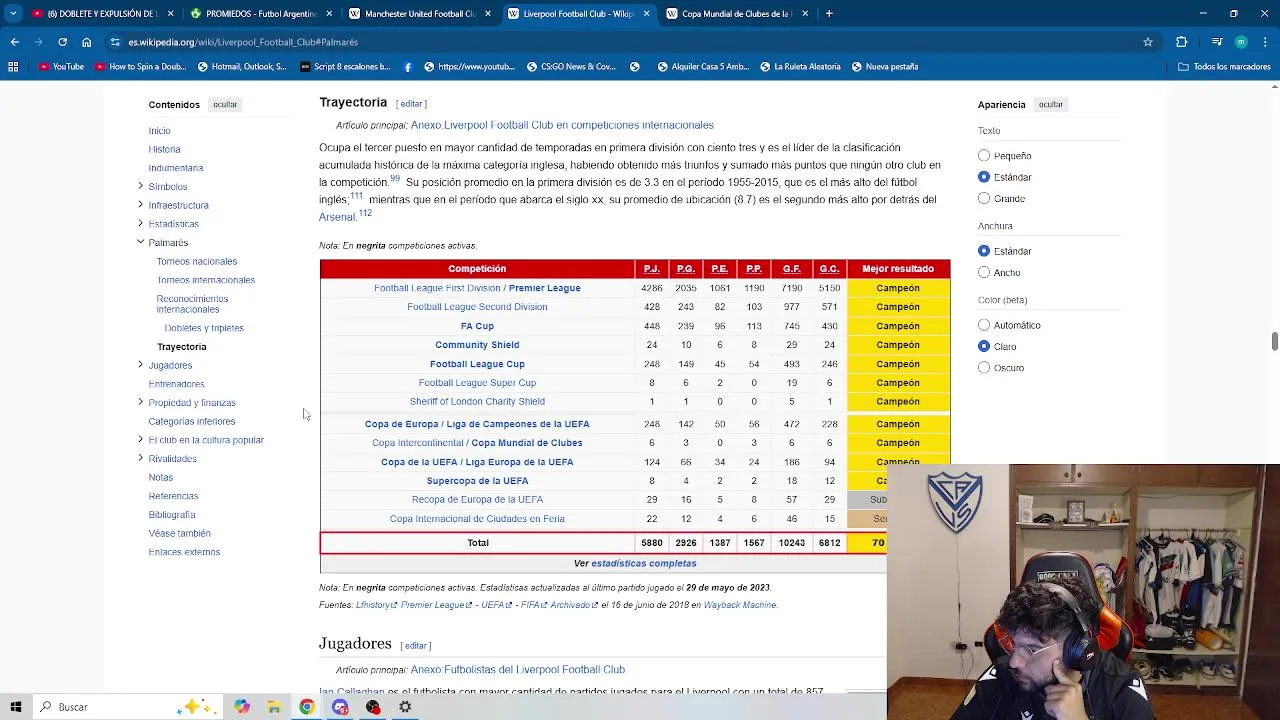Image resolution: width=1280 pixels, height=720 pixels.
Task: Open Google Chrome taskbar icon
Action: tap(307, 707)
